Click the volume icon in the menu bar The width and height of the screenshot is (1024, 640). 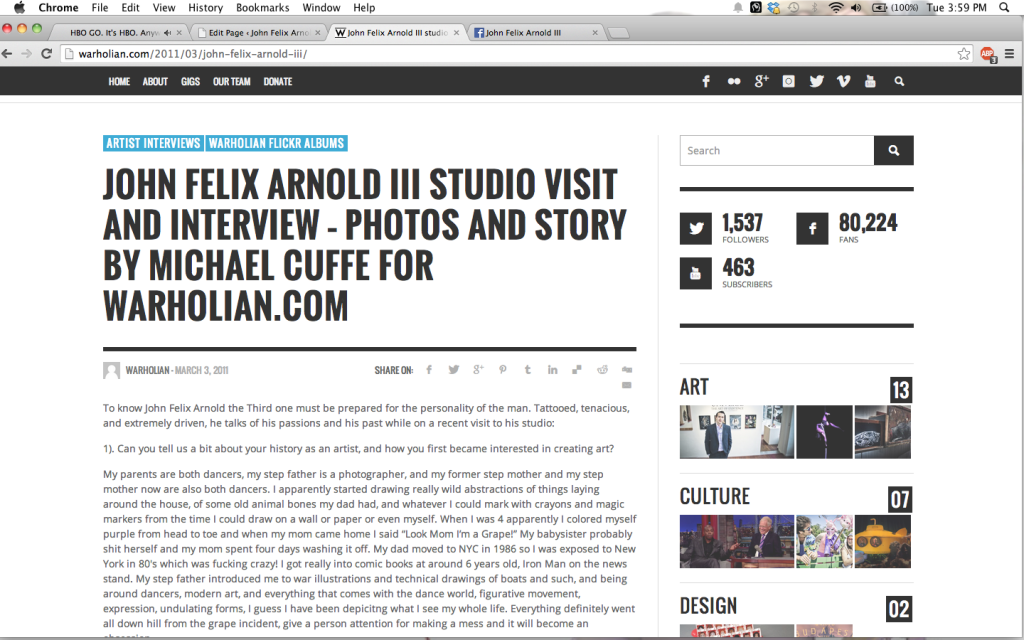click(x=856, y=8)
